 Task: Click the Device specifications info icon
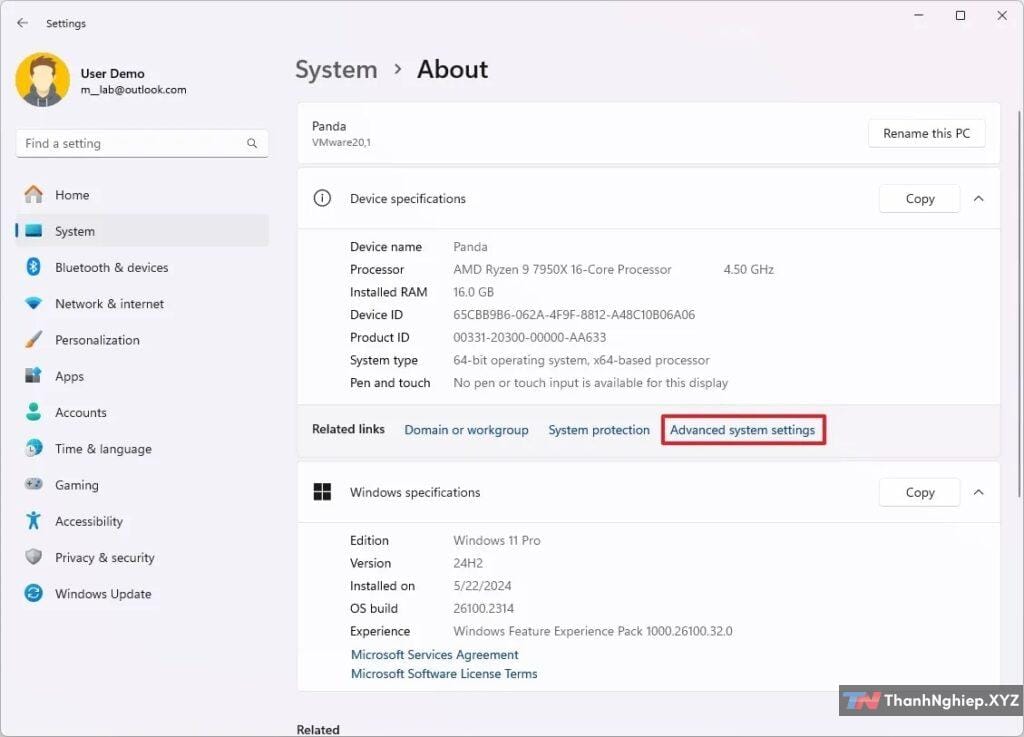tap(323, 198)
